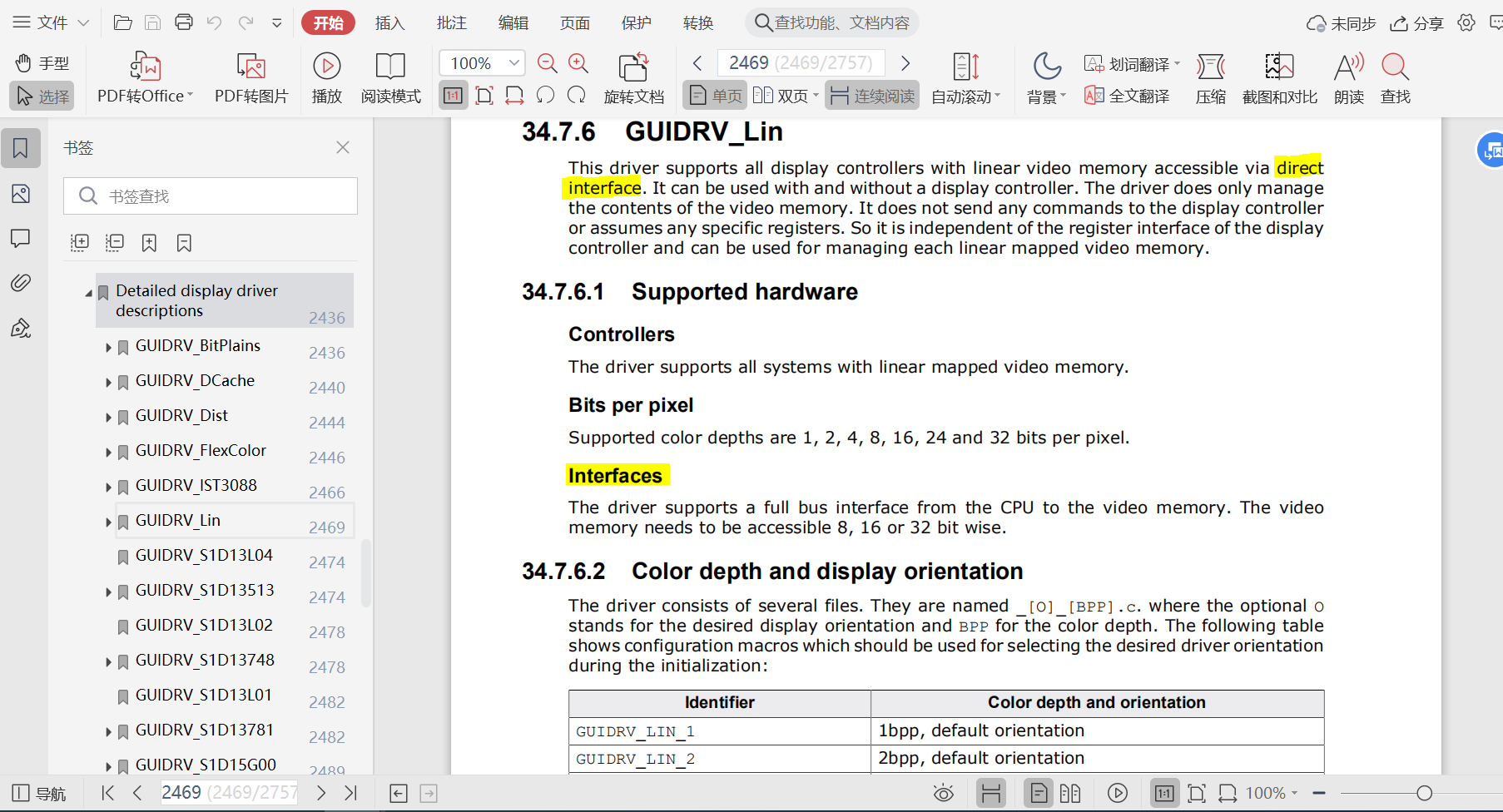
Task: Click 朗读 read aloud tool
Action: pos(1349,79)
